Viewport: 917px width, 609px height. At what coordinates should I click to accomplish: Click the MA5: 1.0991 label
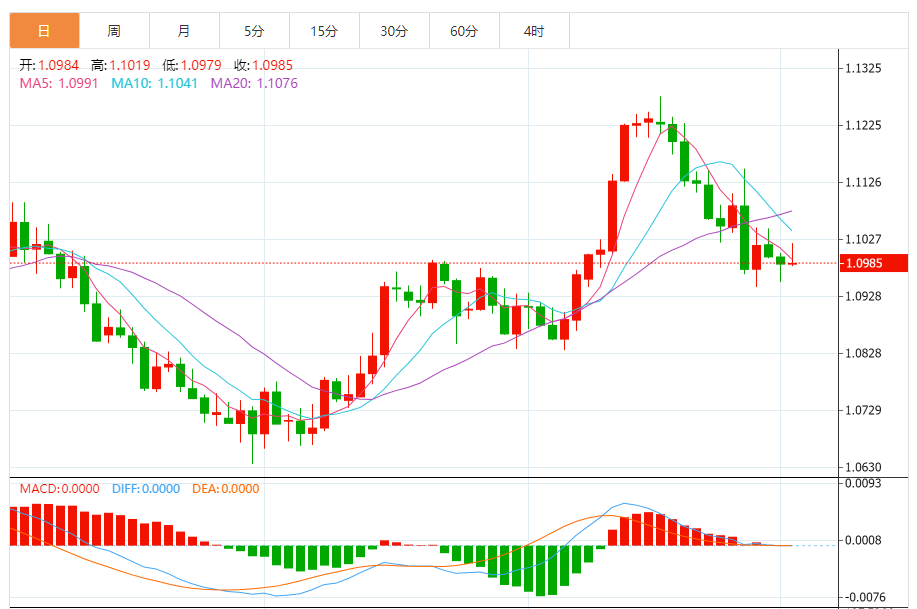59,84
